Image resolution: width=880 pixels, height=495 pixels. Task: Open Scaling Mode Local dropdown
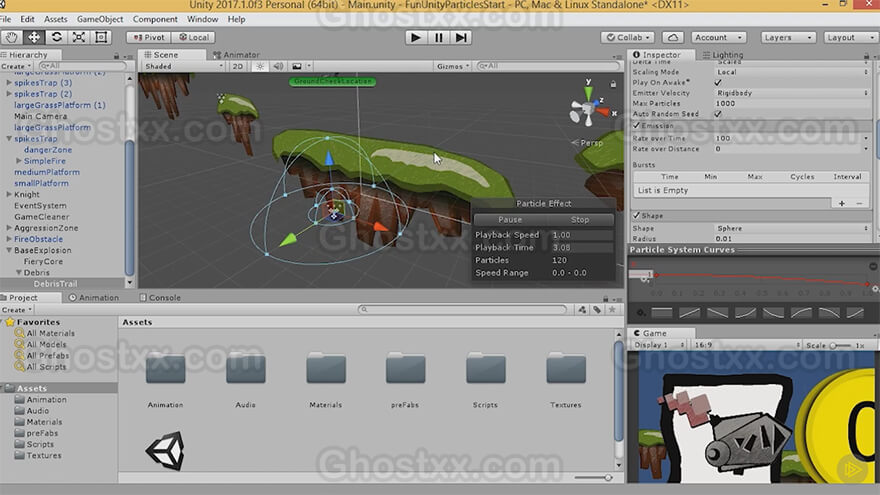pyautogui.click(x=792, y=72)
